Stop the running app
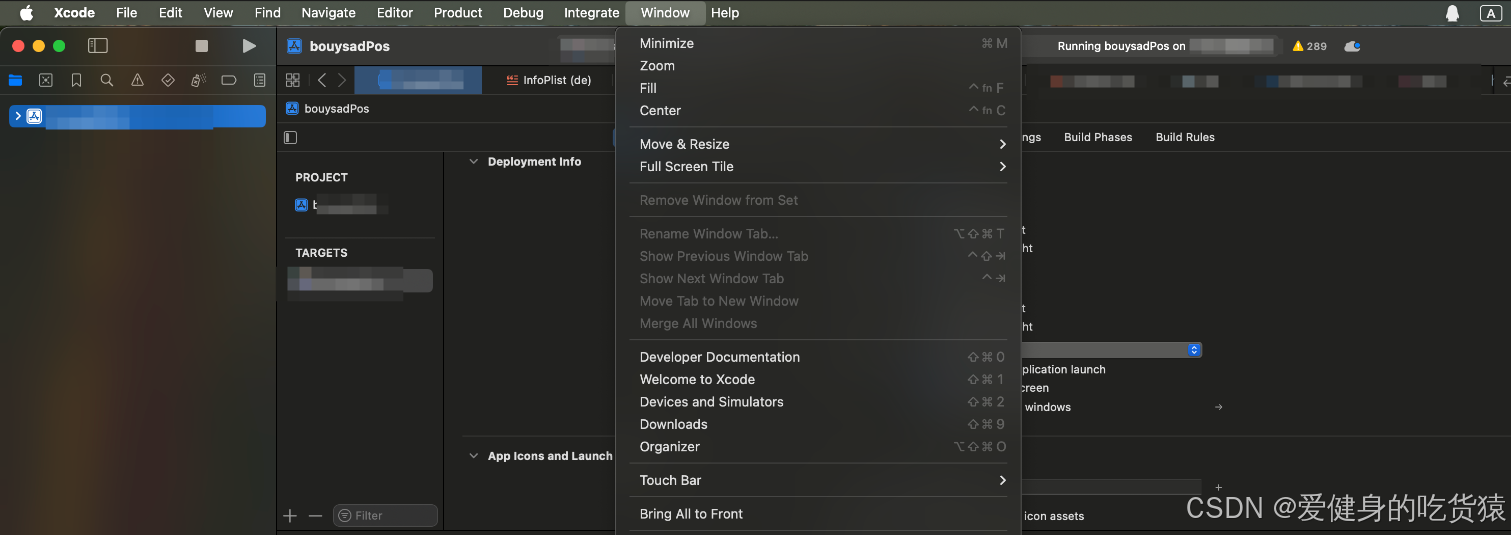 pos(202,46)
